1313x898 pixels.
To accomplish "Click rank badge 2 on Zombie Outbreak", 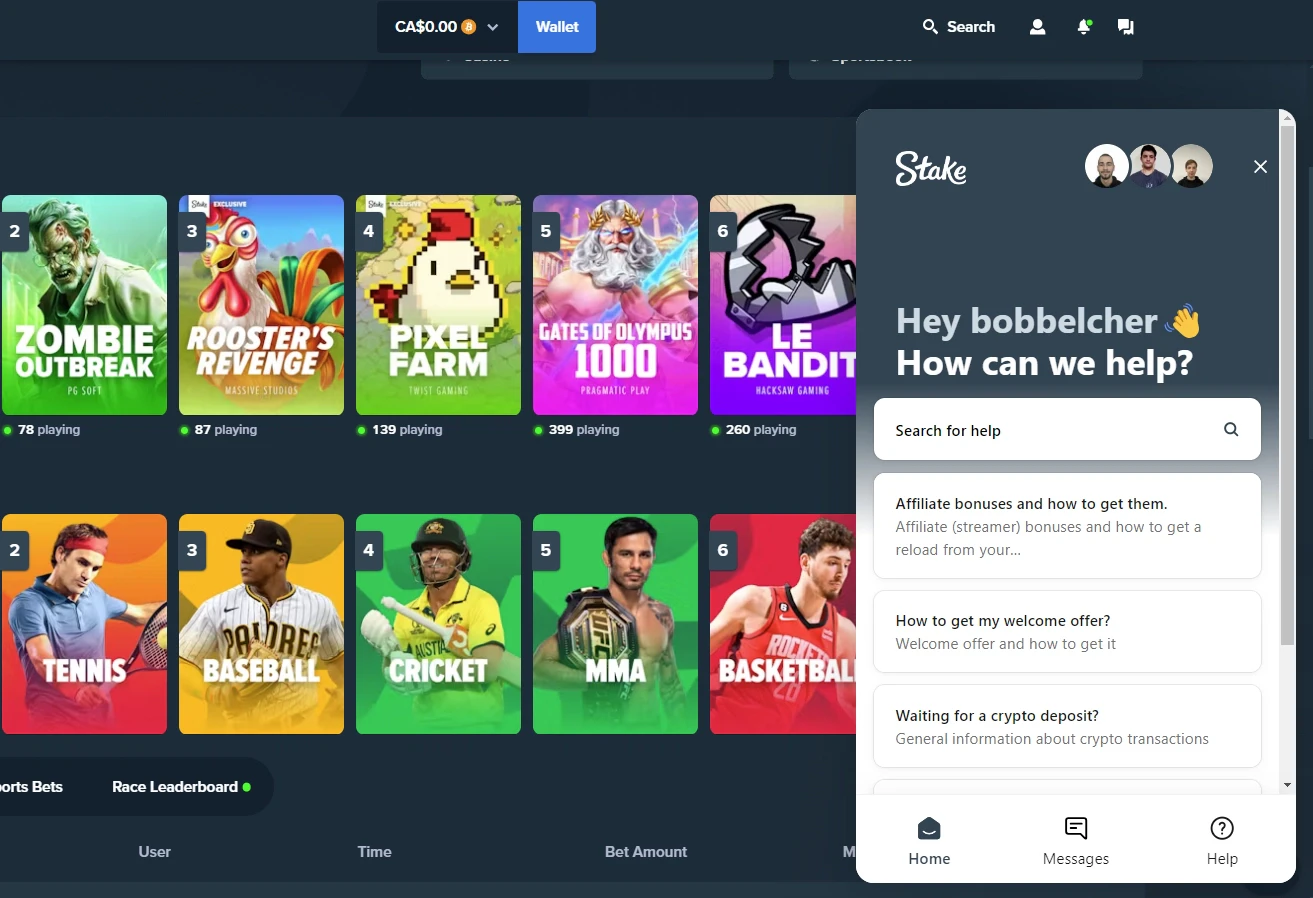I will click(x=14, y=231).
